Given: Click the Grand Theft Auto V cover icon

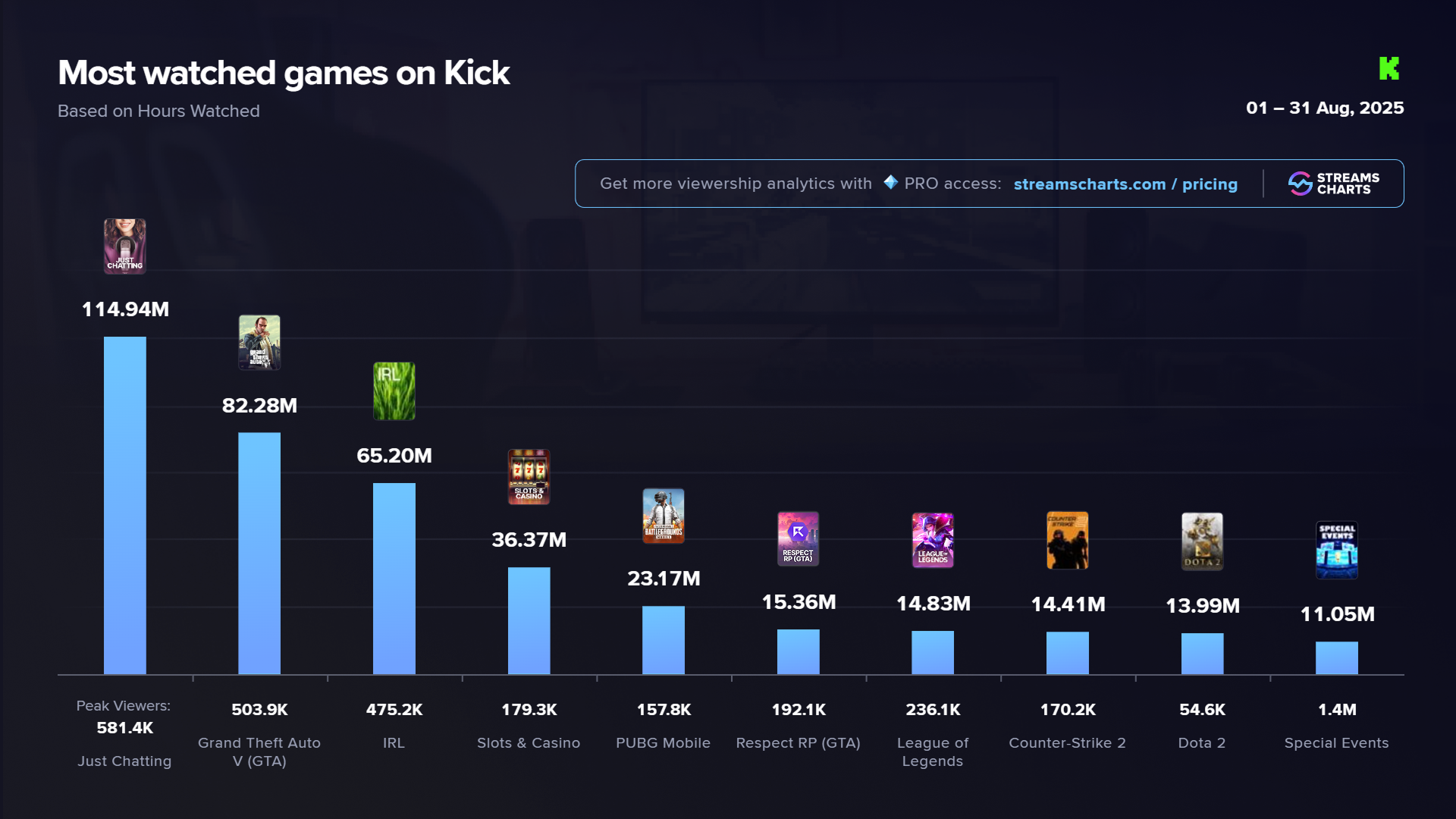Looking at the screenshot, I should coord(259,342).
